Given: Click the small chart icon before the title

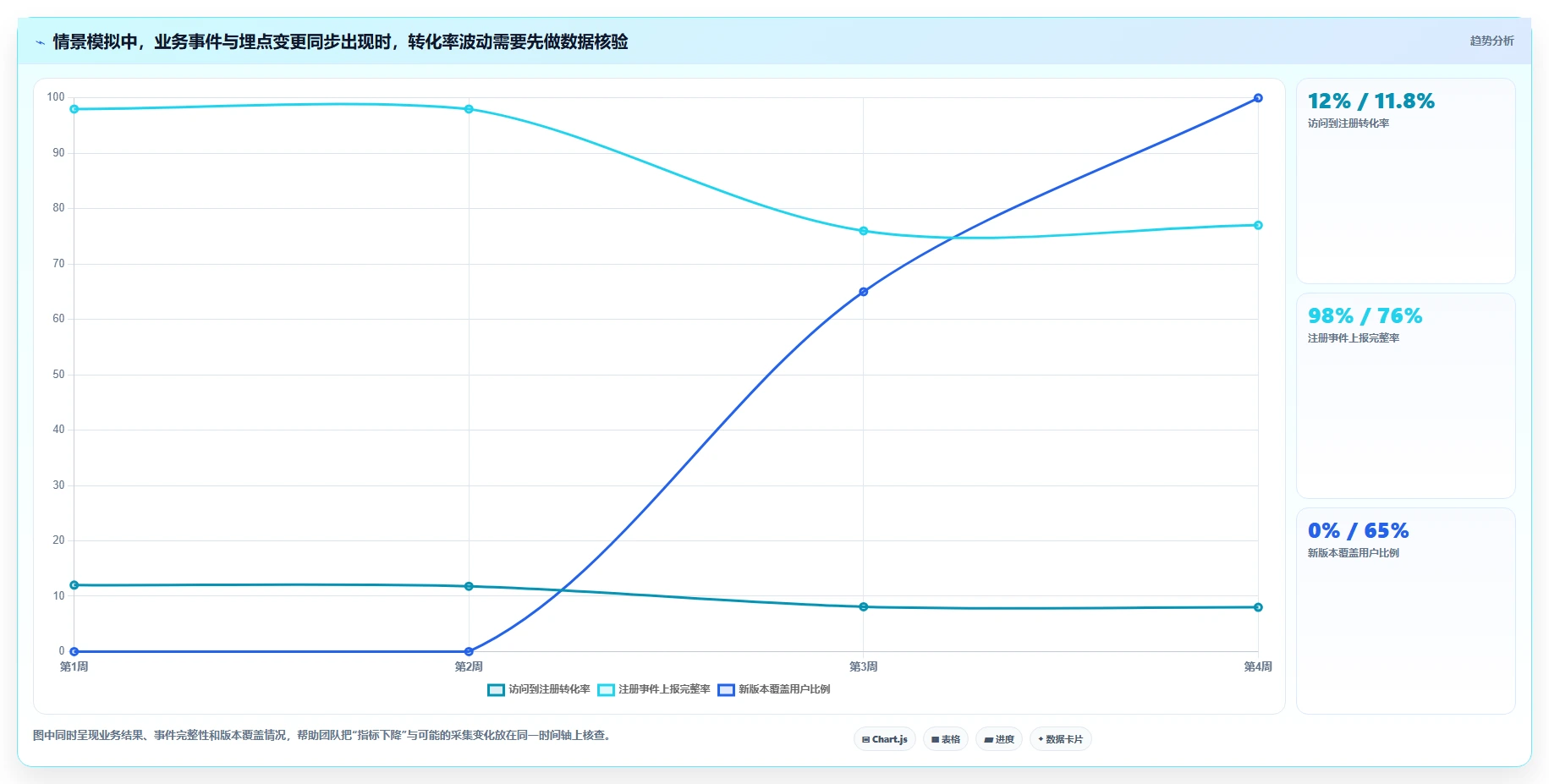Looking at the screenshot, I should 40,41.
